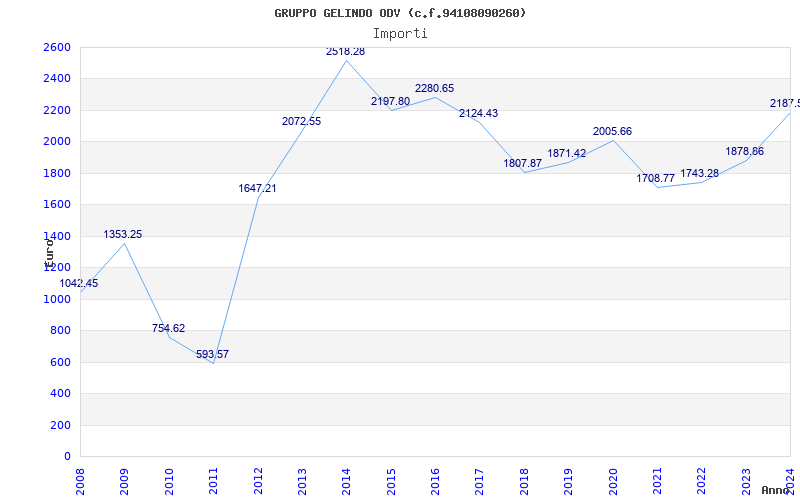Image resolution: width=800 pixels, height=500 pixels.
Task: Click the 2014 x-axis year label
Action: click(346, 481)
